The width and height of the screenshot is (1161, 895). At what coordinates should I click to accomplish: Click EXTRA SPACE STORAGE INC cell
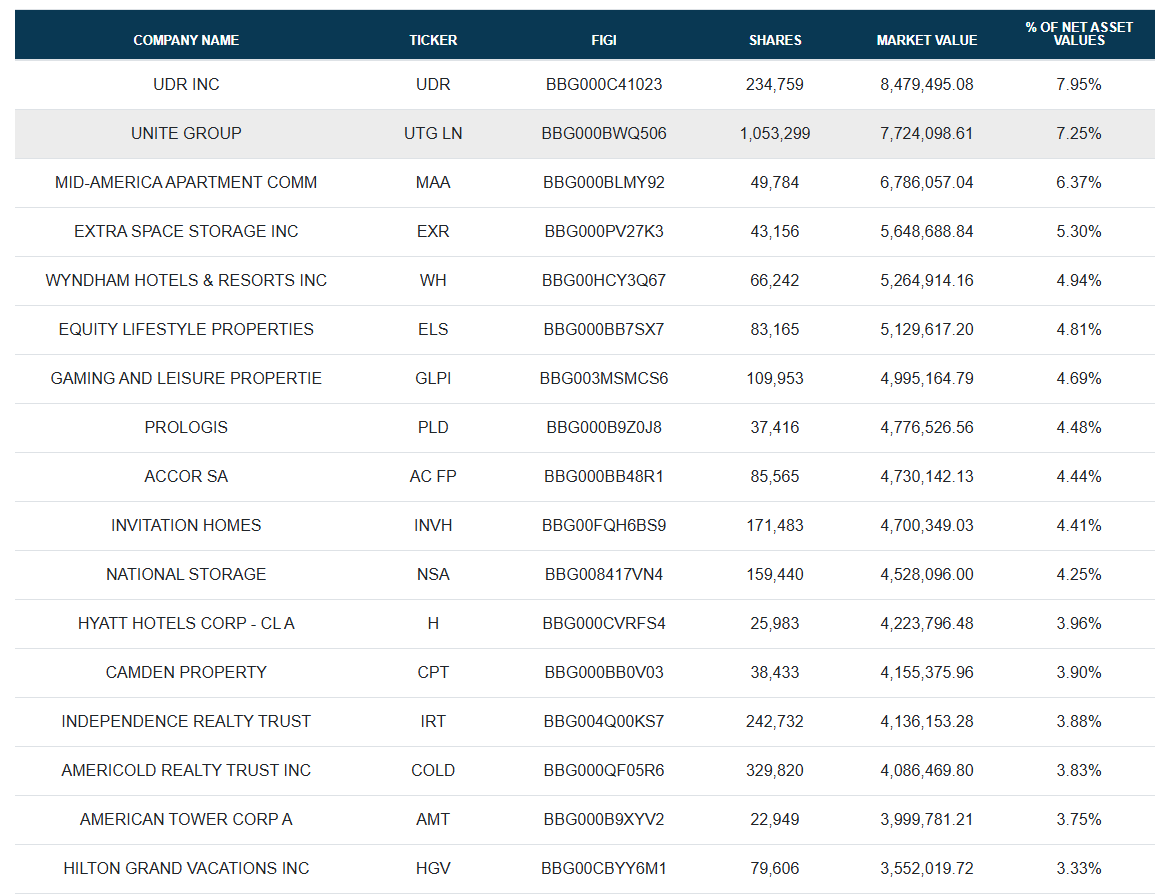point(186,231)
